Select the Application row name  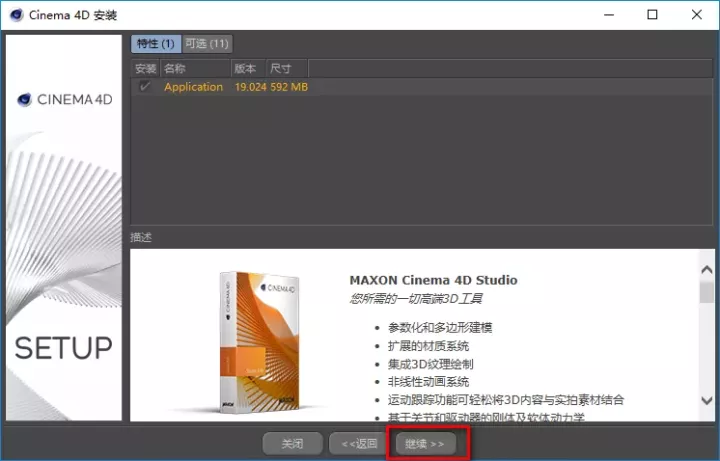194,87
